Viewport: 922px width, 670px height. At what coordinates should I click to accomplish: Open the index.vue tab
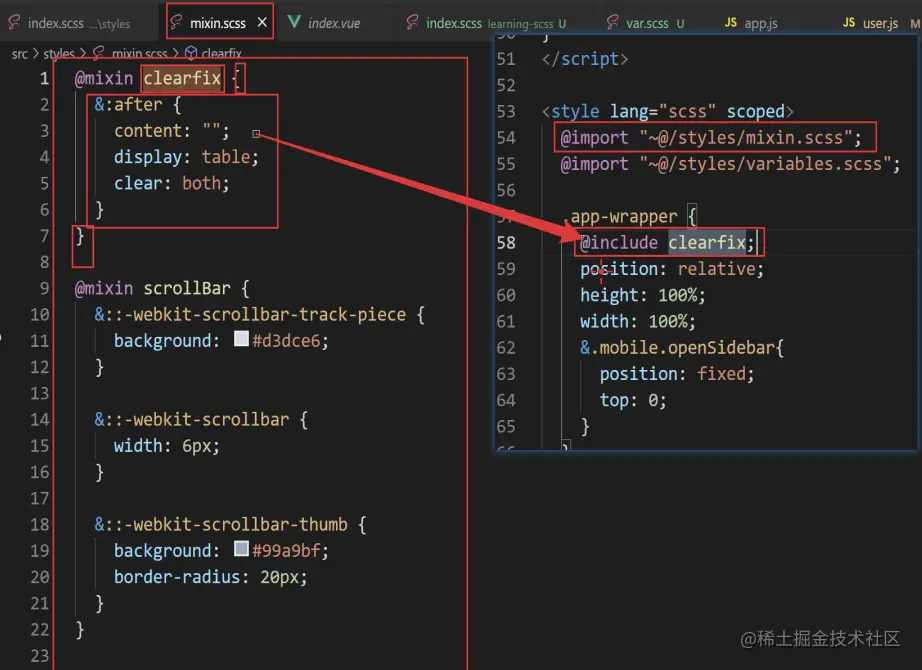click(x=325, y=23)
